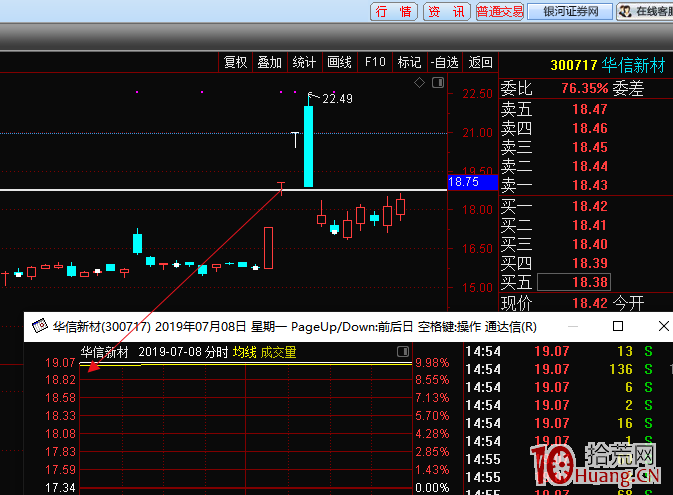Click -自选 to remove from watchlist
This screenshot has height=495, width=673.
(x=445, y=63)
